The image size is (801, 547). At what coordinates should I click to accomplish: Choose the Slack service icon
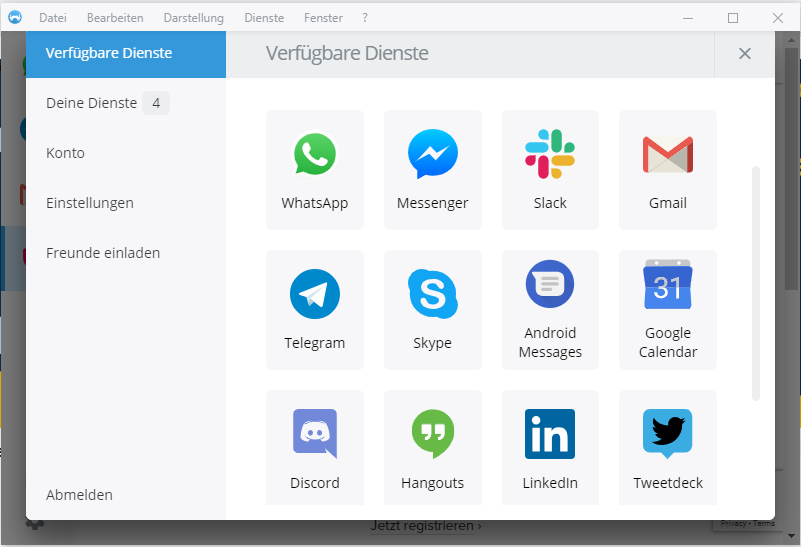(550, 156)
